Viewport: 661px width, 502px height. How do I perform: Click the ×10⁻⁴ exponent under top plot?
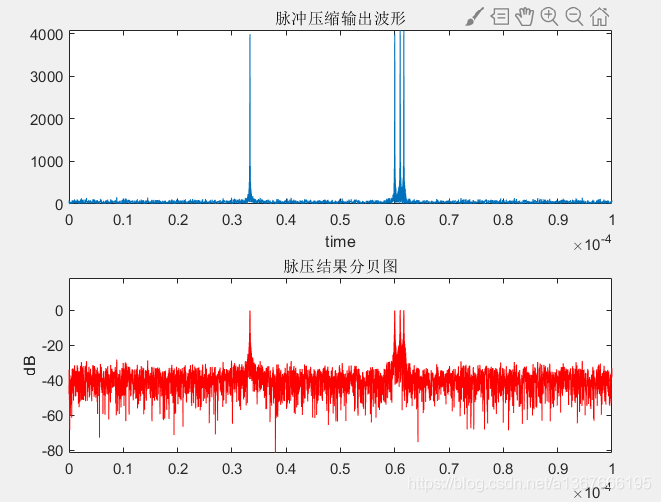click(592, 243)
